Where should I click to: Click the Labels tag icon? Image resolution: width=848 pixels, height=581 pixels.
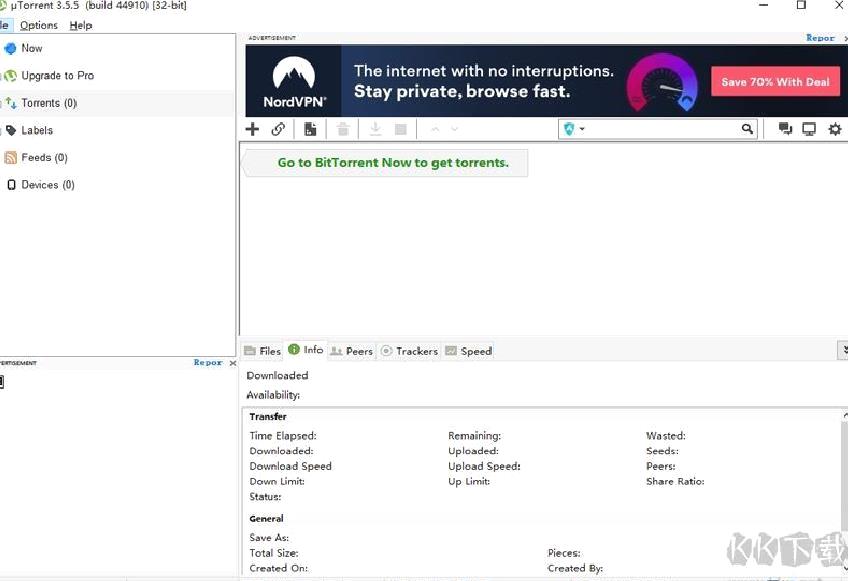[11, 130]
